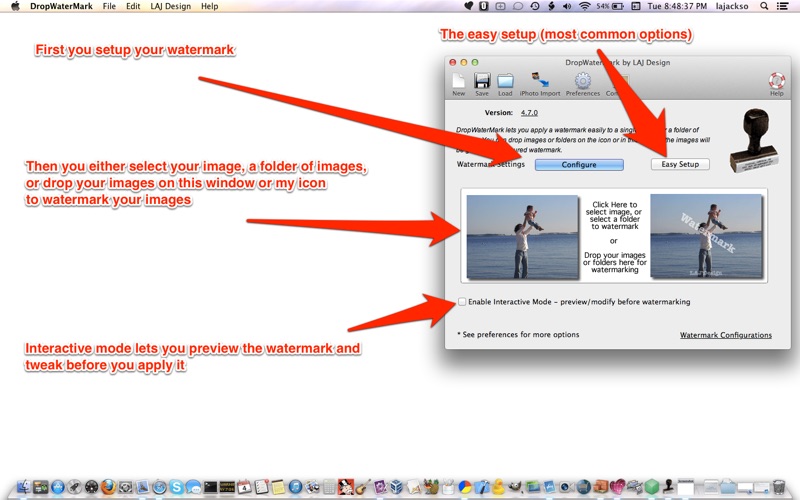
Task: Open the Watermark Configurations link
Action: click(726, 335)
